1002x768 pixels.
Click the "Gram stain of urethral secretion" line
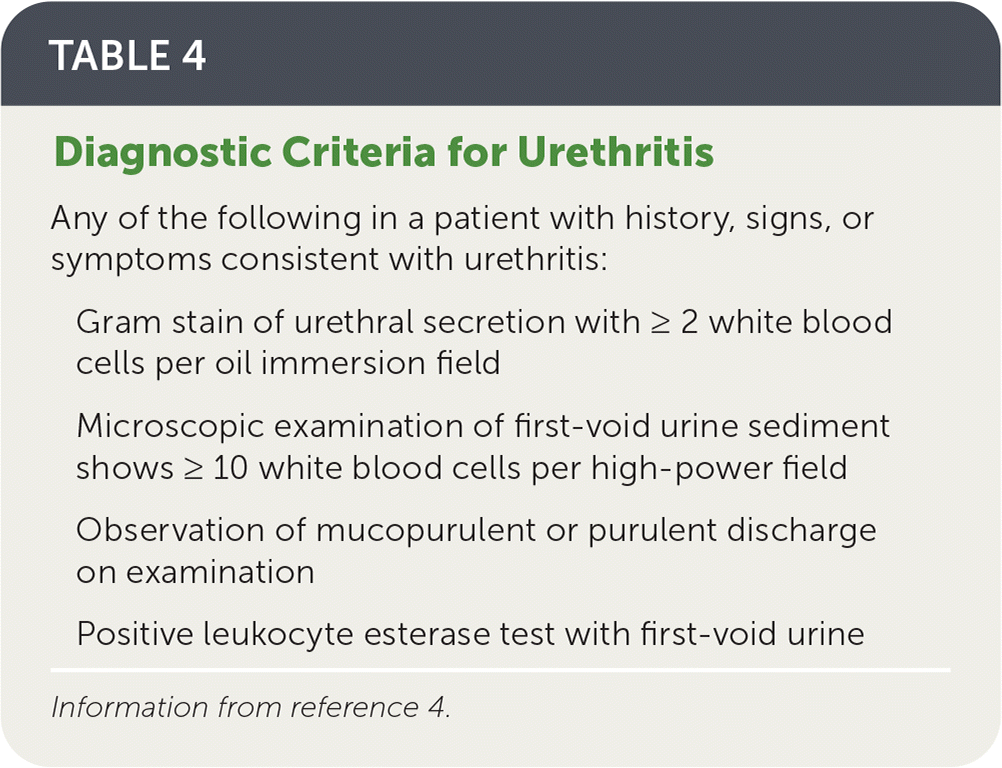[x=483, y=322]
